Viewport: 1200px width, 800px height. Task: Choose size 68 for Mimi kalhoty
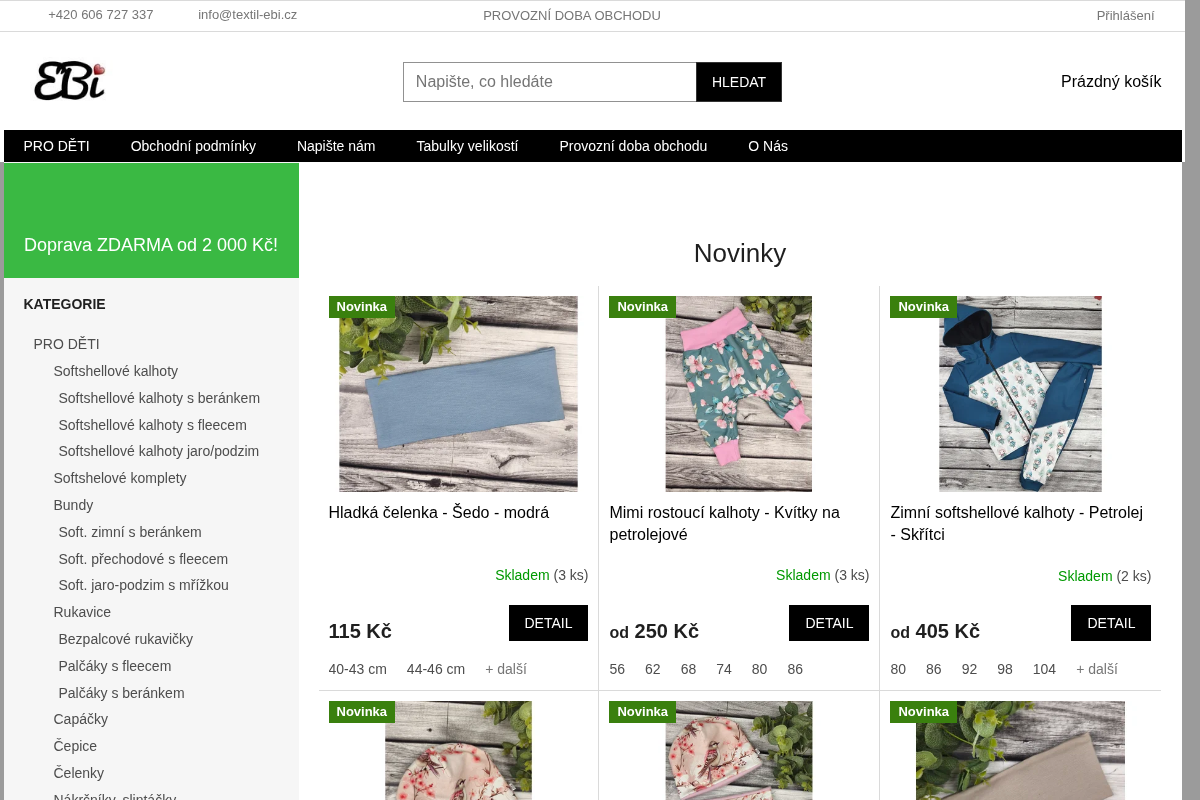click(x=688, y=670)
